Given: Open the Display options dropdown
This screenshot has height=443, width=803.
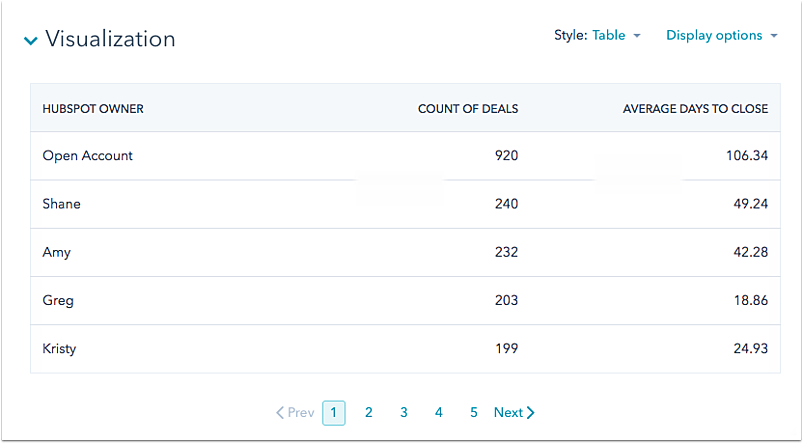Looking at the screenshot, I should click(x=721, y=35).
